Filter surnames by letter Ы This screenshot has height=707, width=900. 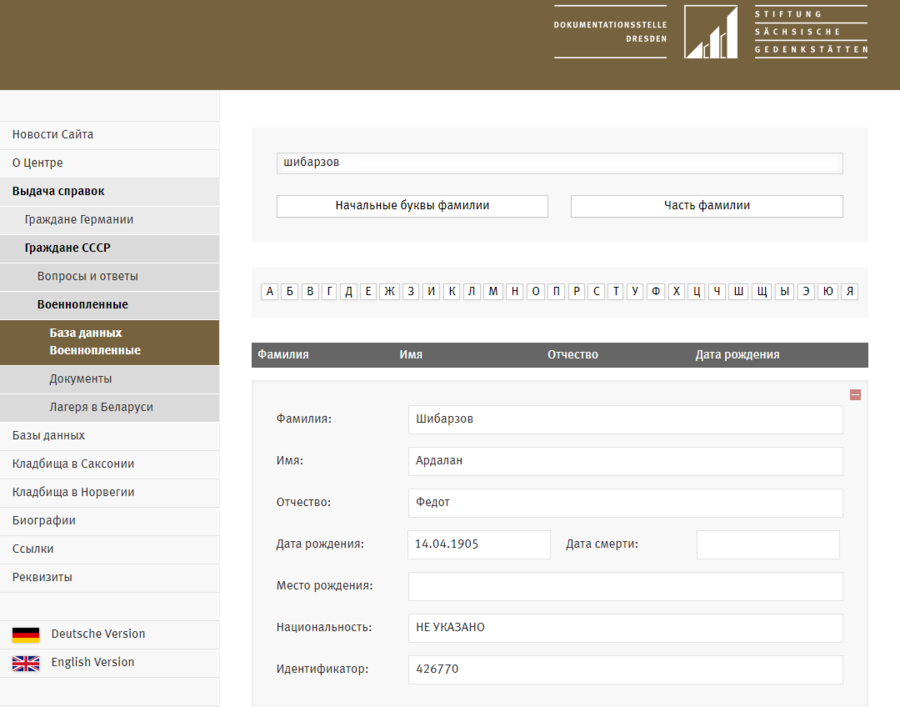coord(784,292)
